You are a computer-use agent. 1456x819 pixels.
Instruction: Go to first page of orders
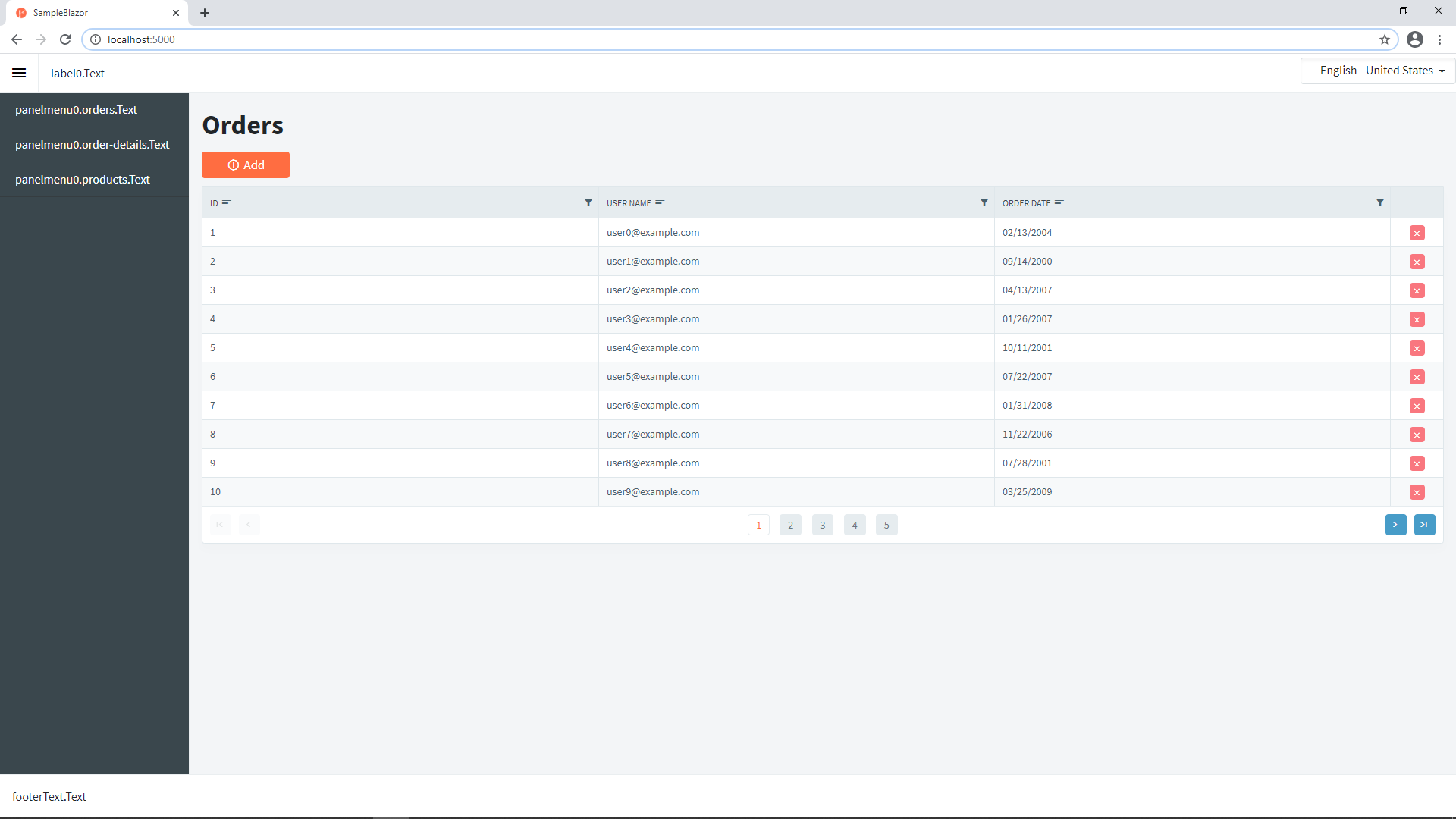pyautogui.click(x=220, y=525)
